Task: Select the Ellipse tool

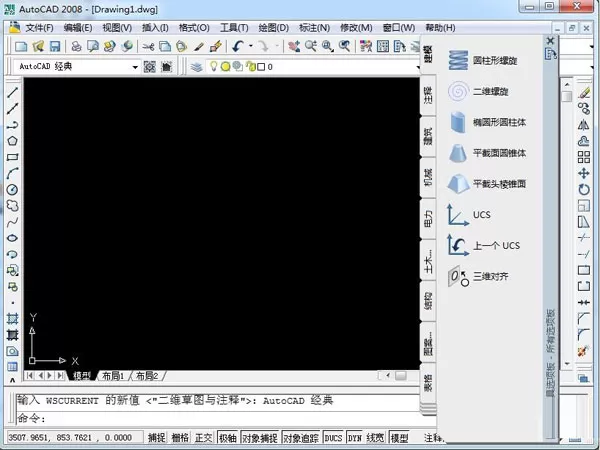Action: click(12, 238)
